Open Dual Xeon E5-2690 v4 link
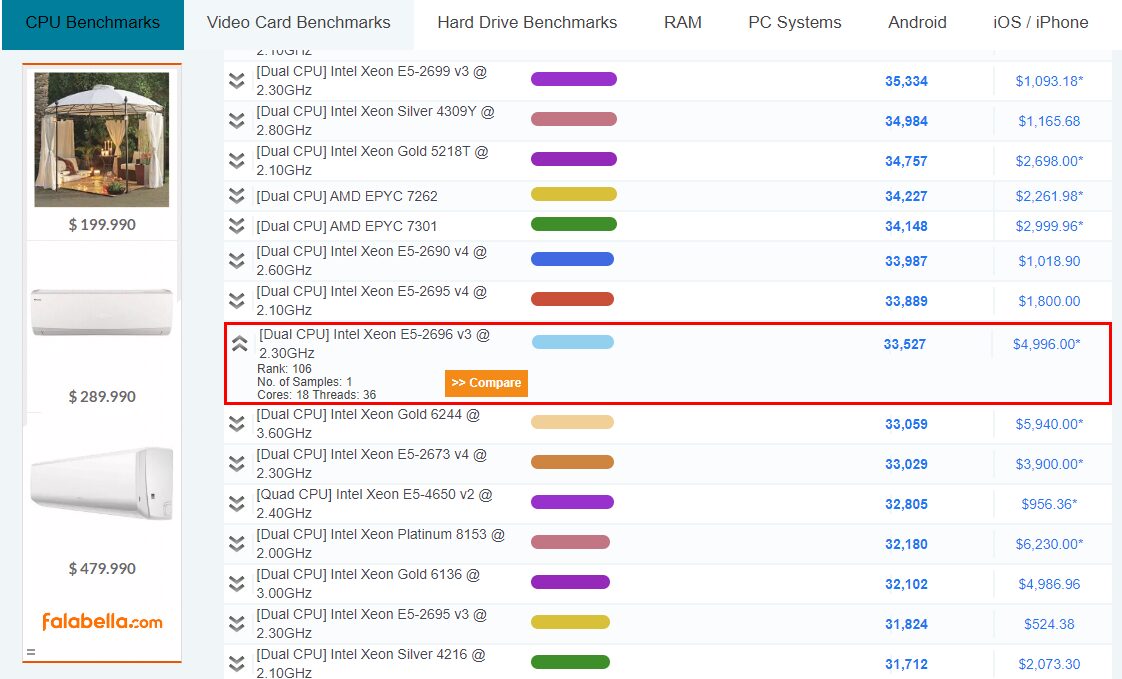The width and height of the screenshot is (1122, 679). [371, 261]
